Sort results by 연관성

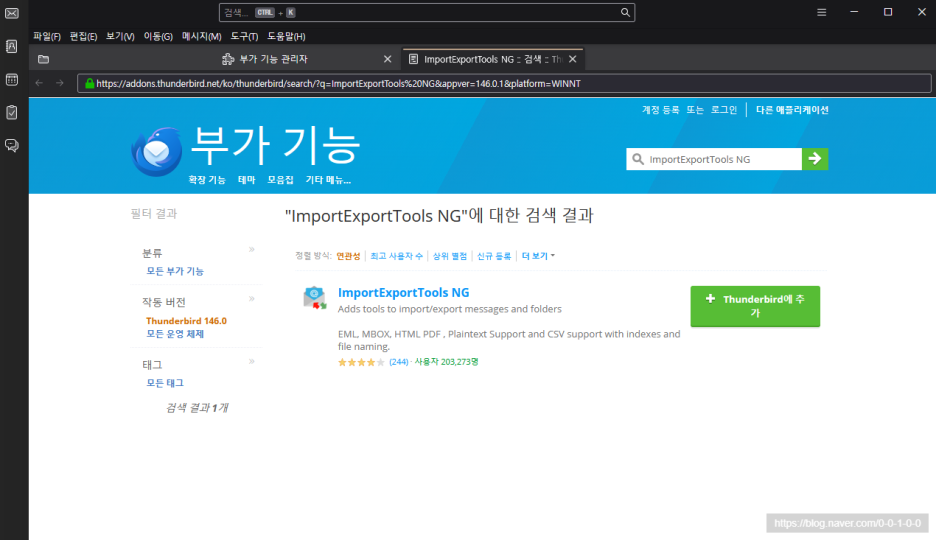pyautogui.click(x=348, y=256)
